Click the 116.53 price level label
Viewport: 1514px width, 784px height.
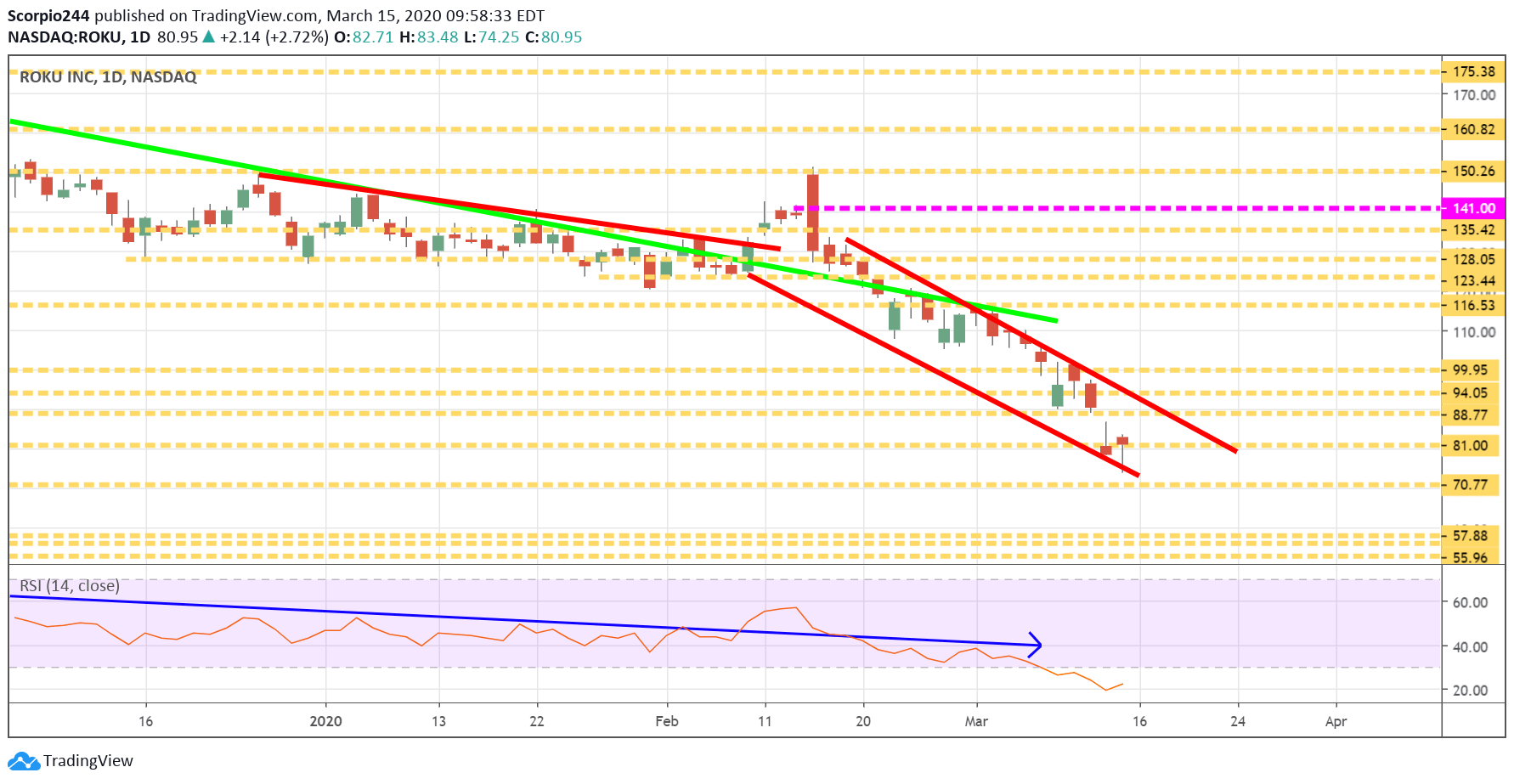pos(1473,306)
